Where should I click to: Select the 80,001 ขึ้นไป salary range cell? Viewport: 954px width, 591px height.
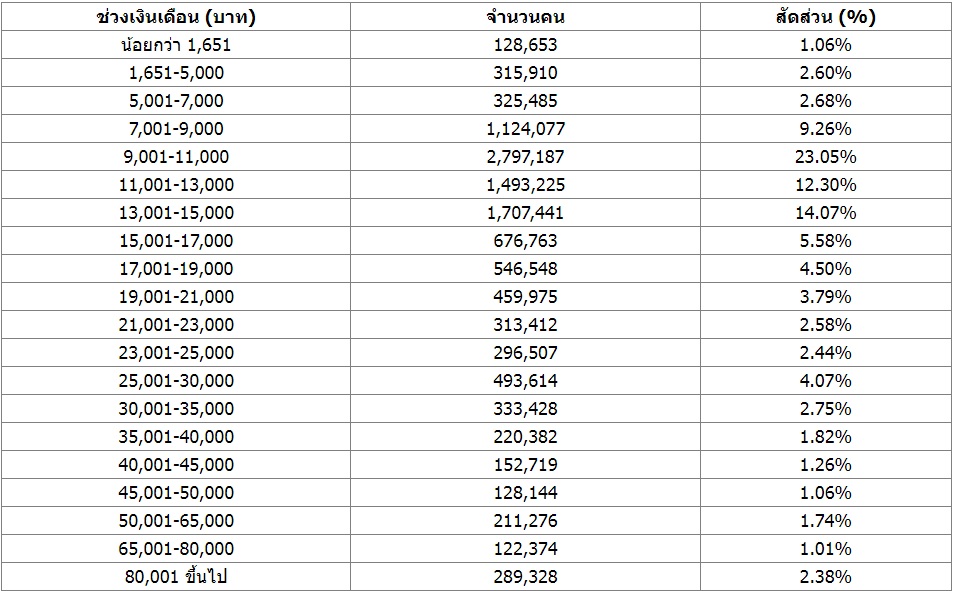tap(176, 576)
